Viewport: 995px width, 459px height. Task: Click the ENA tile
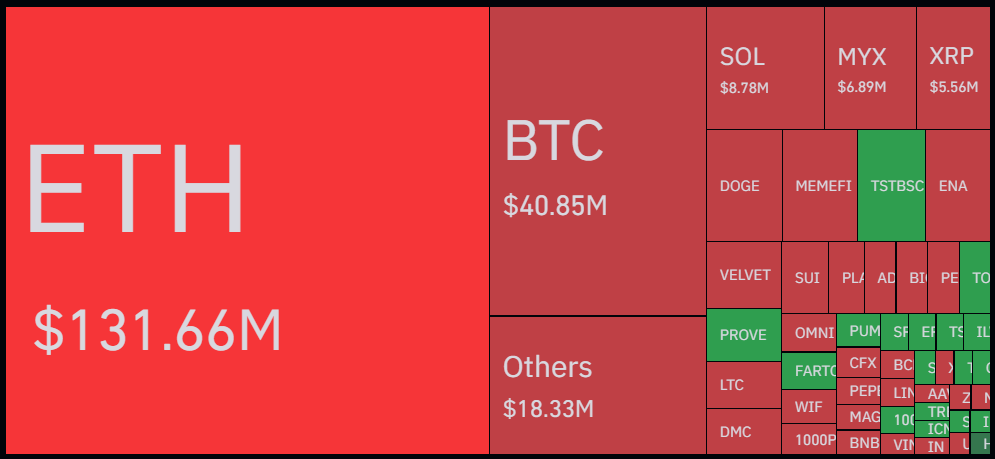[x=958, y=185]
